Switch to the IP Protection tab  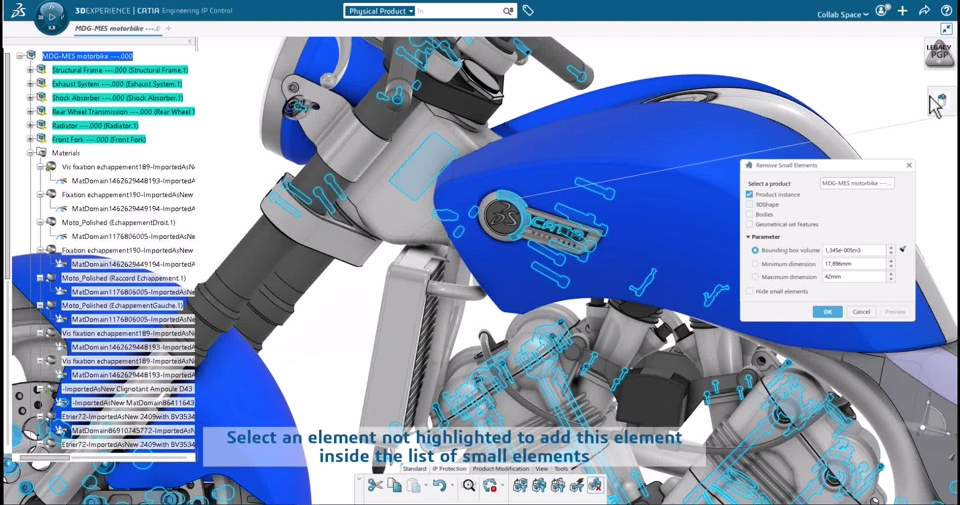tap(449, 469)
